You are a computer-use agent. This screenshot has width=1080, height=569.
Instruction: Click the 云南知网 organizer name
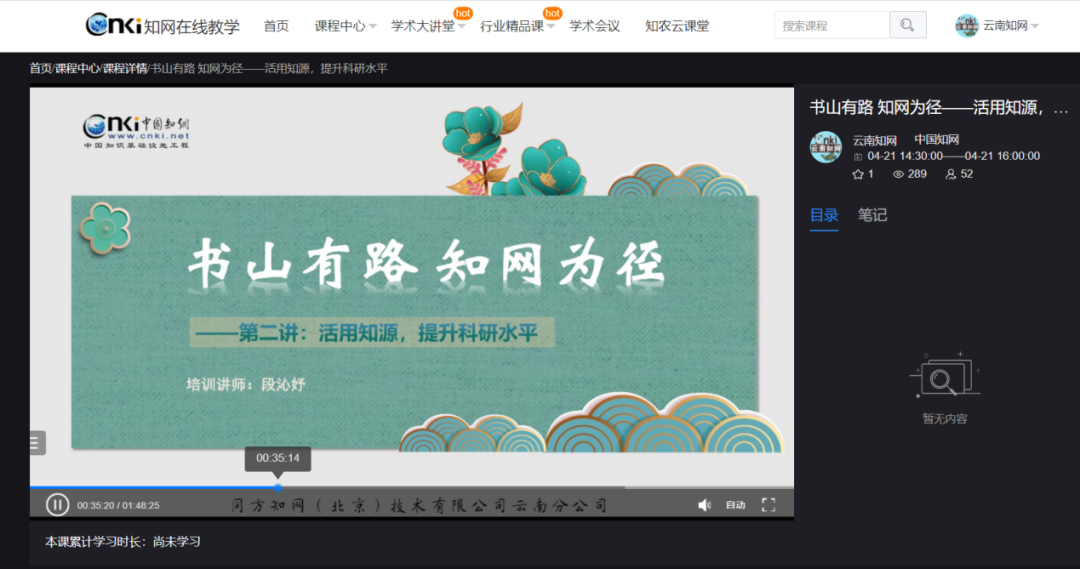(875, 140)
